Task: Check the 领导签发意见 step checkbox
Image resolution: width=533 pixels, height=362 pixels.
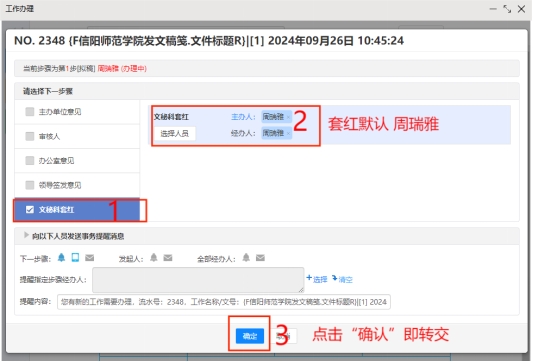Action: tap(30, 185)
